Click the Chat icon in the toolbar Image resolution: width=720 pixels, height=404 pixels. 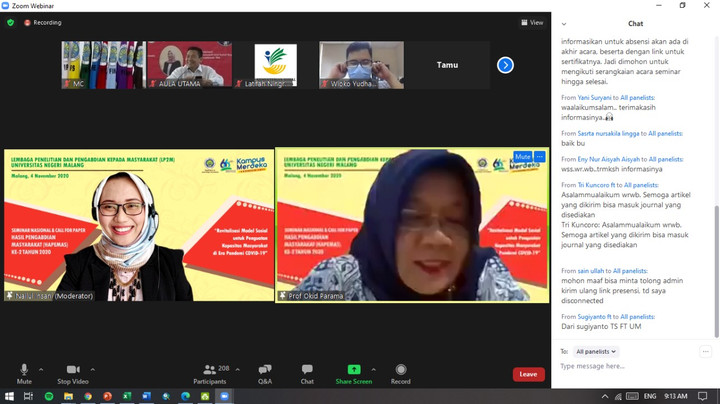tap(307, 372)
